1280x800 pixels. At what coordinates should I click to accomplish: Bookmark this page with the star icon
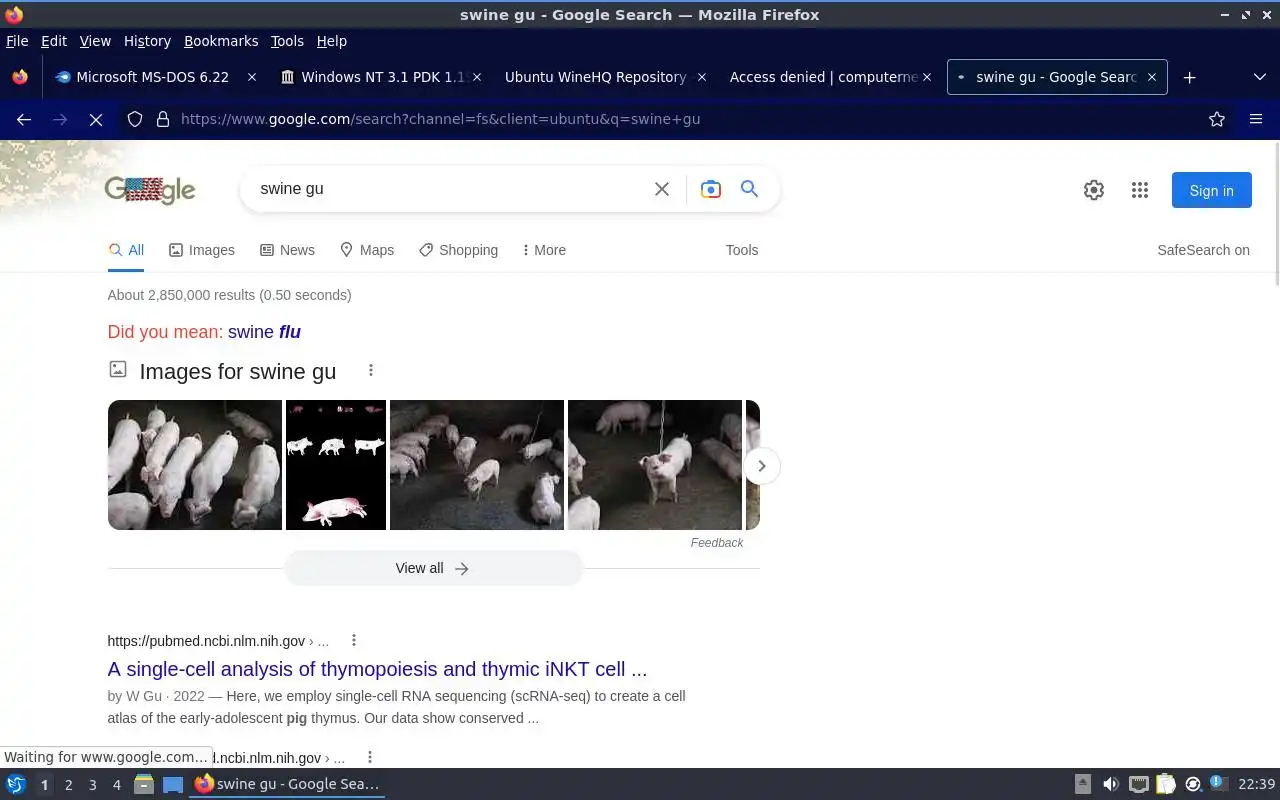(1217, 119)
